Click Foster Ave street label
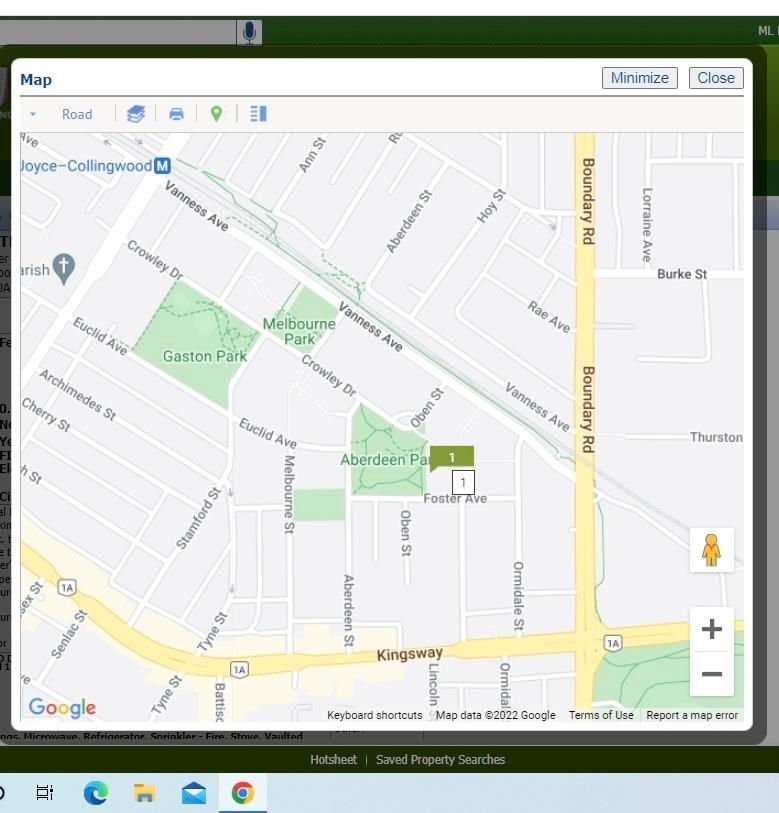The height and width of the screenshot is (813, 779). click(x=455, y=499)
